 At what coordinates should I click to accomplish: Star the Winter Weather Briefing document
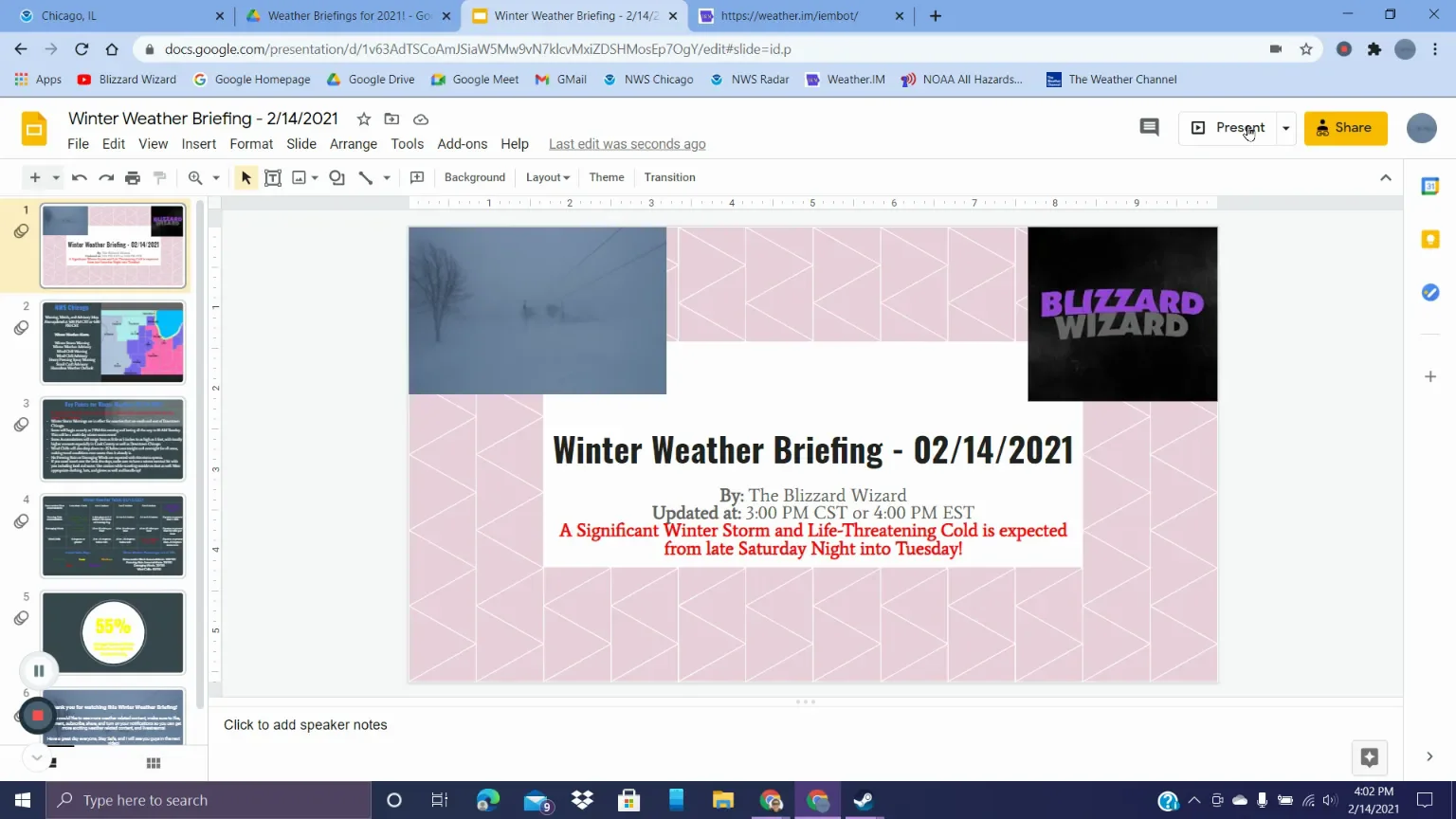pyautogui.click(x=364, y=118)
